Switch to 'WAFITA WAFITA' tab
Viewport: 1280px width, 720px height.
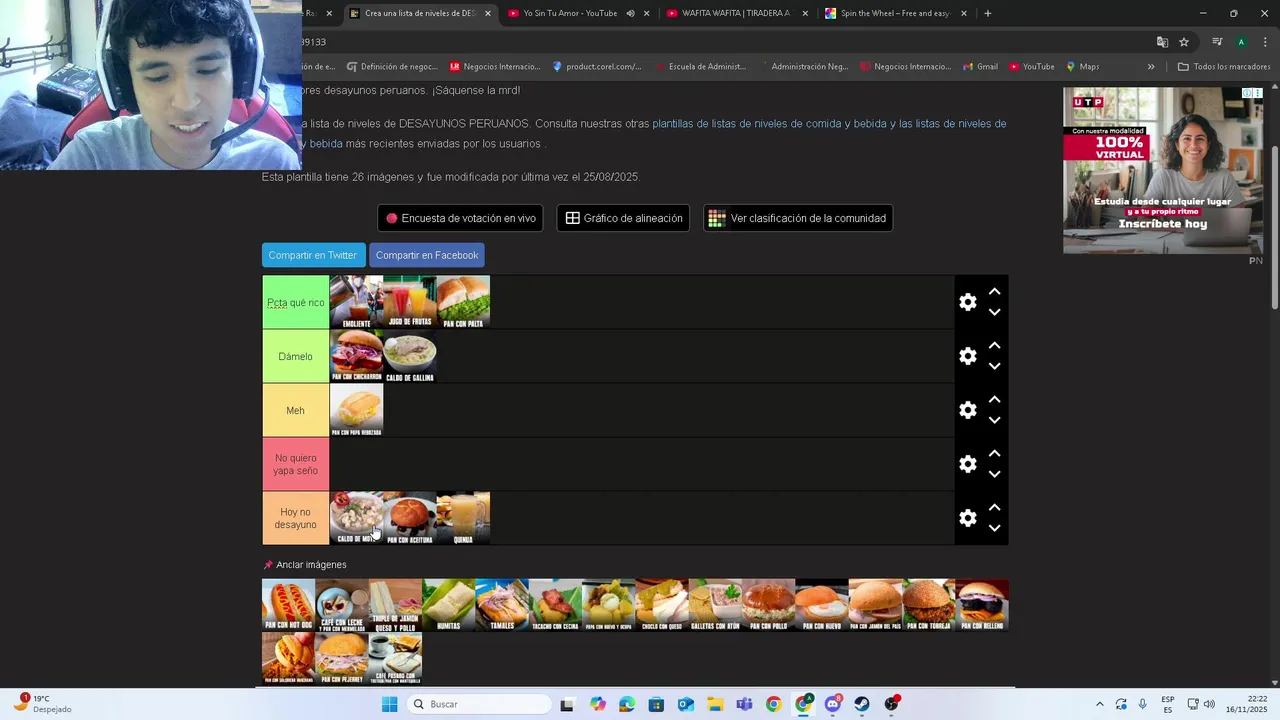[735, 13]
